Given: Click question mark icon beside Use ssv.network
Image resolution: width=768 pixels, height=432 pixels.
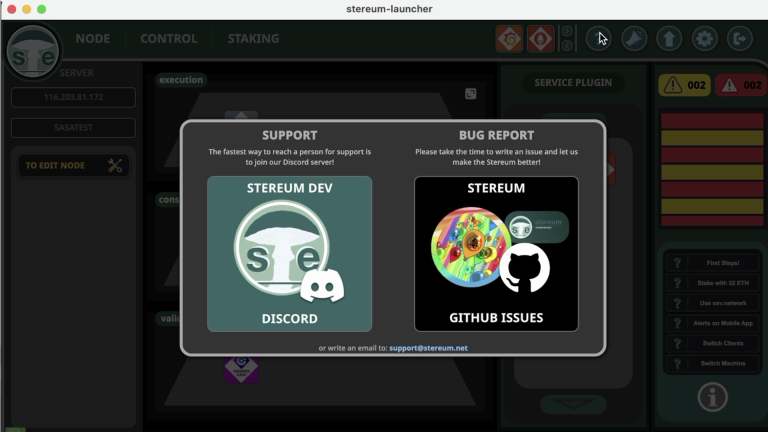Looking at the screenshot, I should tap(677, 303).
